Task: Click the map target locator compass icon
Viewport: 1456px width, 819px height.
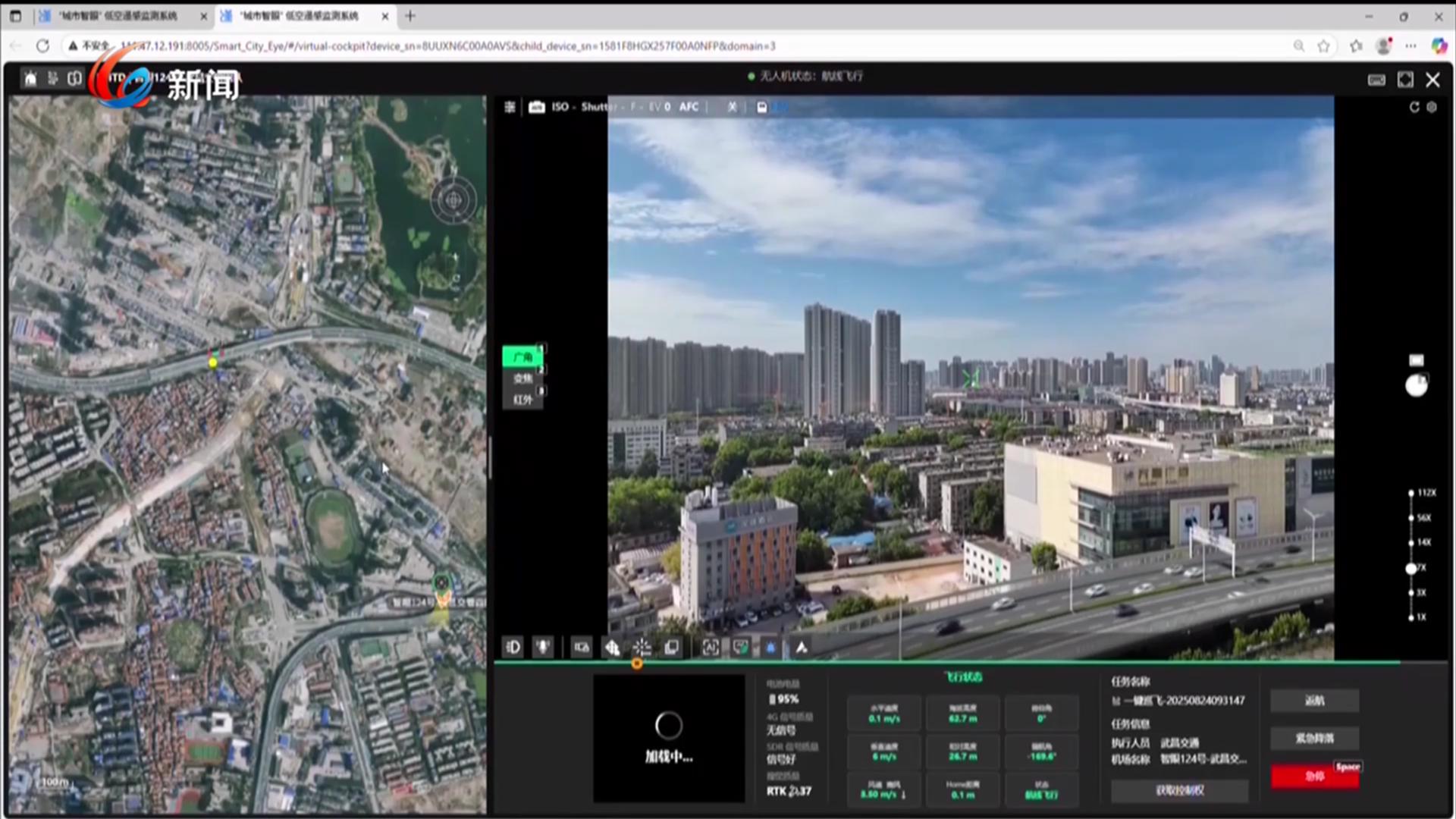Action: point(453,200)
